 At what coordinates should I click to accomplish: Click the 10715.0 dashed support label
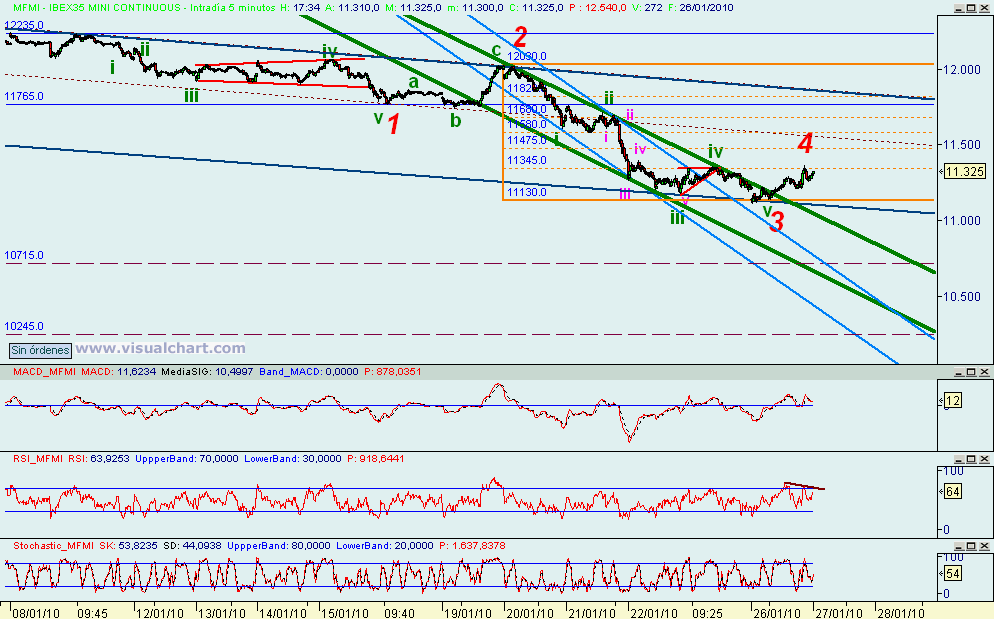[24, 256]
